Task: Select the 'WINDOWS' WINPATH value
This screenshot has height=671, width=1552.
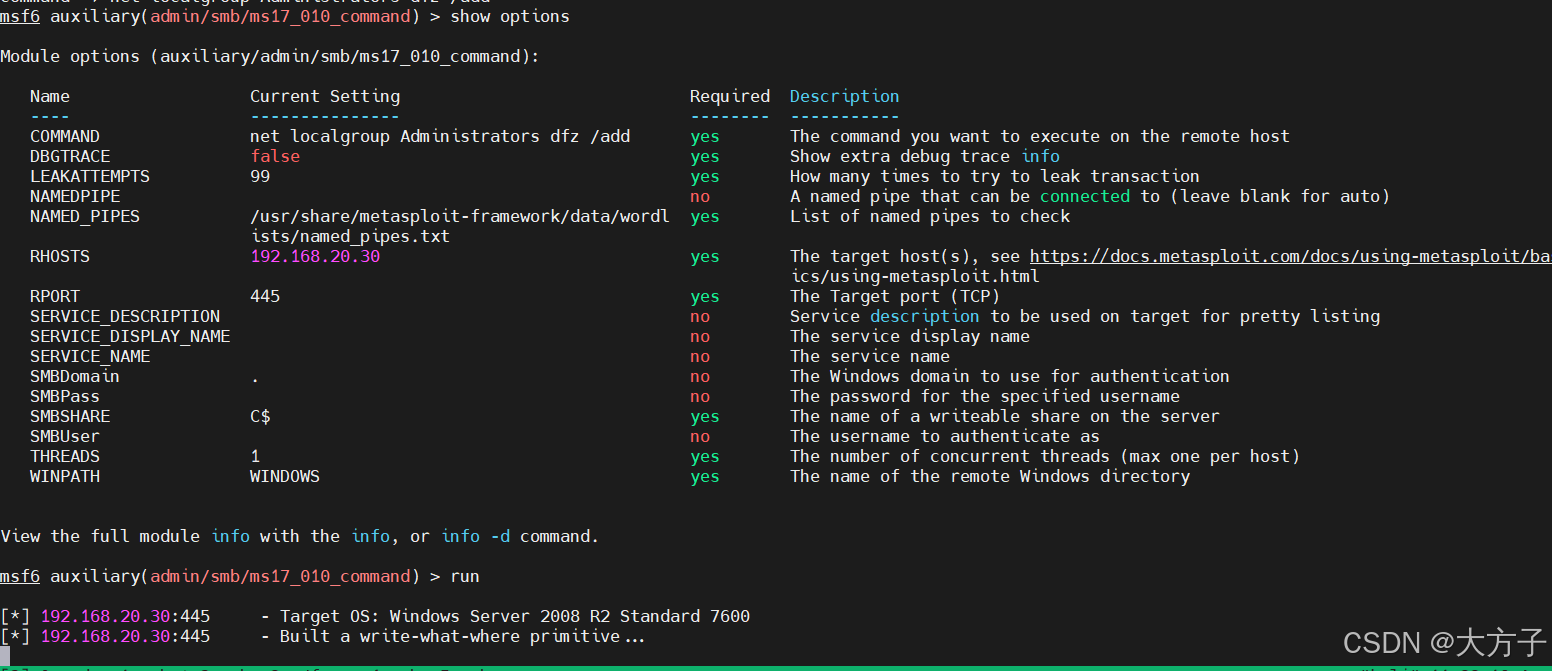Action: coord(285,476)
